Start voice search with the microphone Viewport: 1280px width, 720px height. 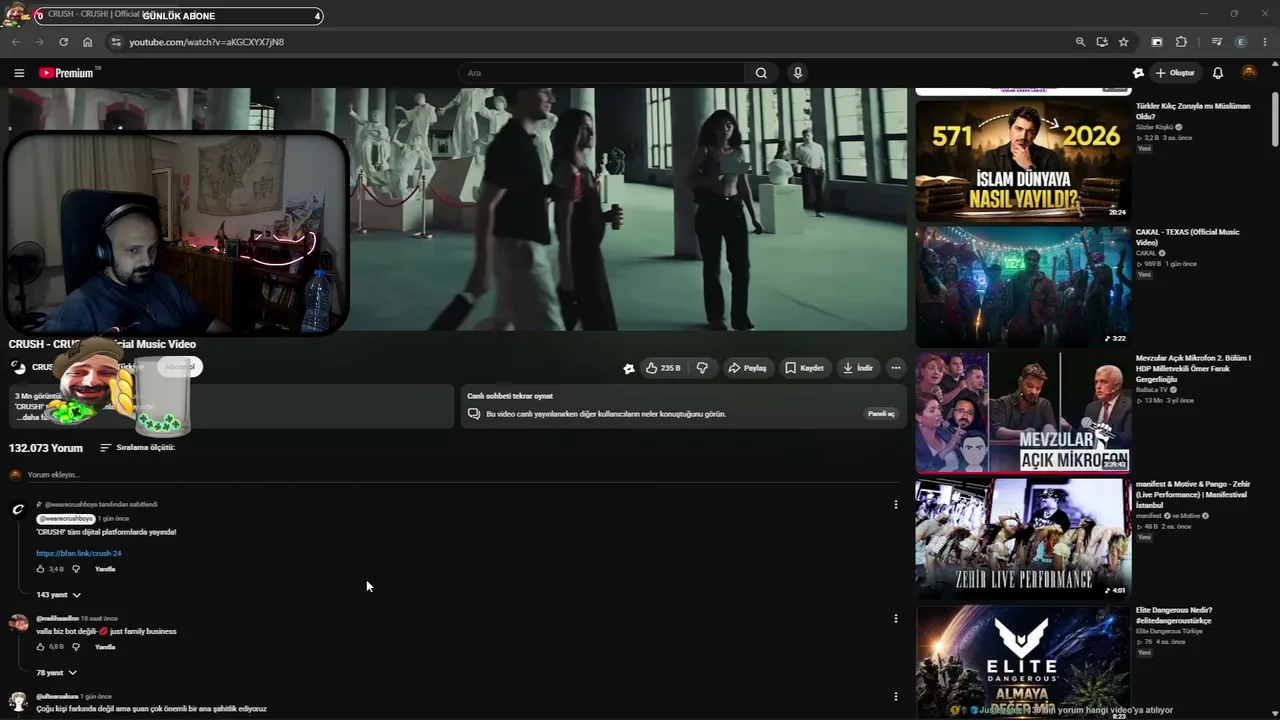797,73
